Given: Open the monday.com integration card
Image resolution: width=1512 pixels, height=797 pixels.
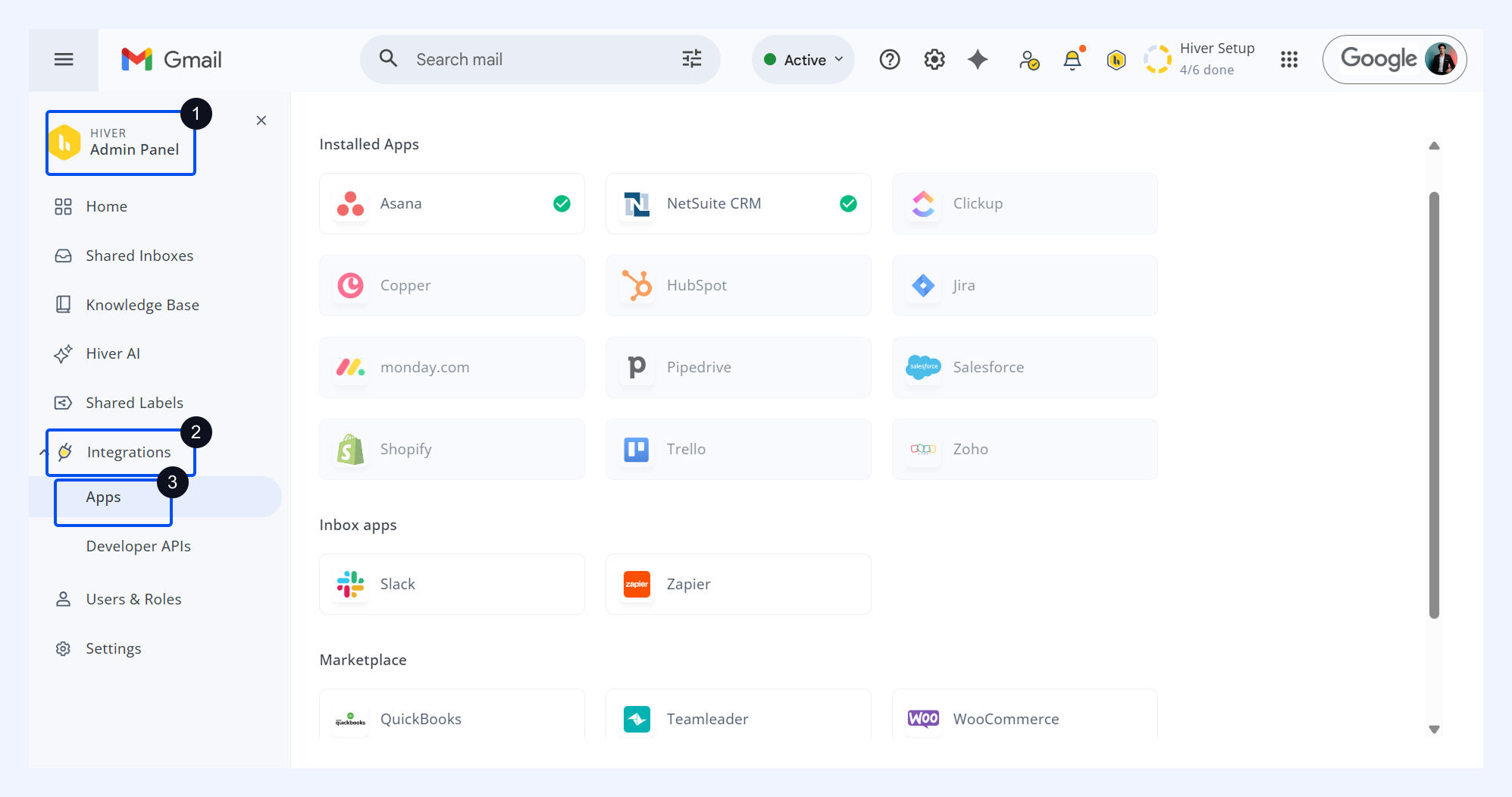Looking at the screenshot, I should tap(452, 367).
